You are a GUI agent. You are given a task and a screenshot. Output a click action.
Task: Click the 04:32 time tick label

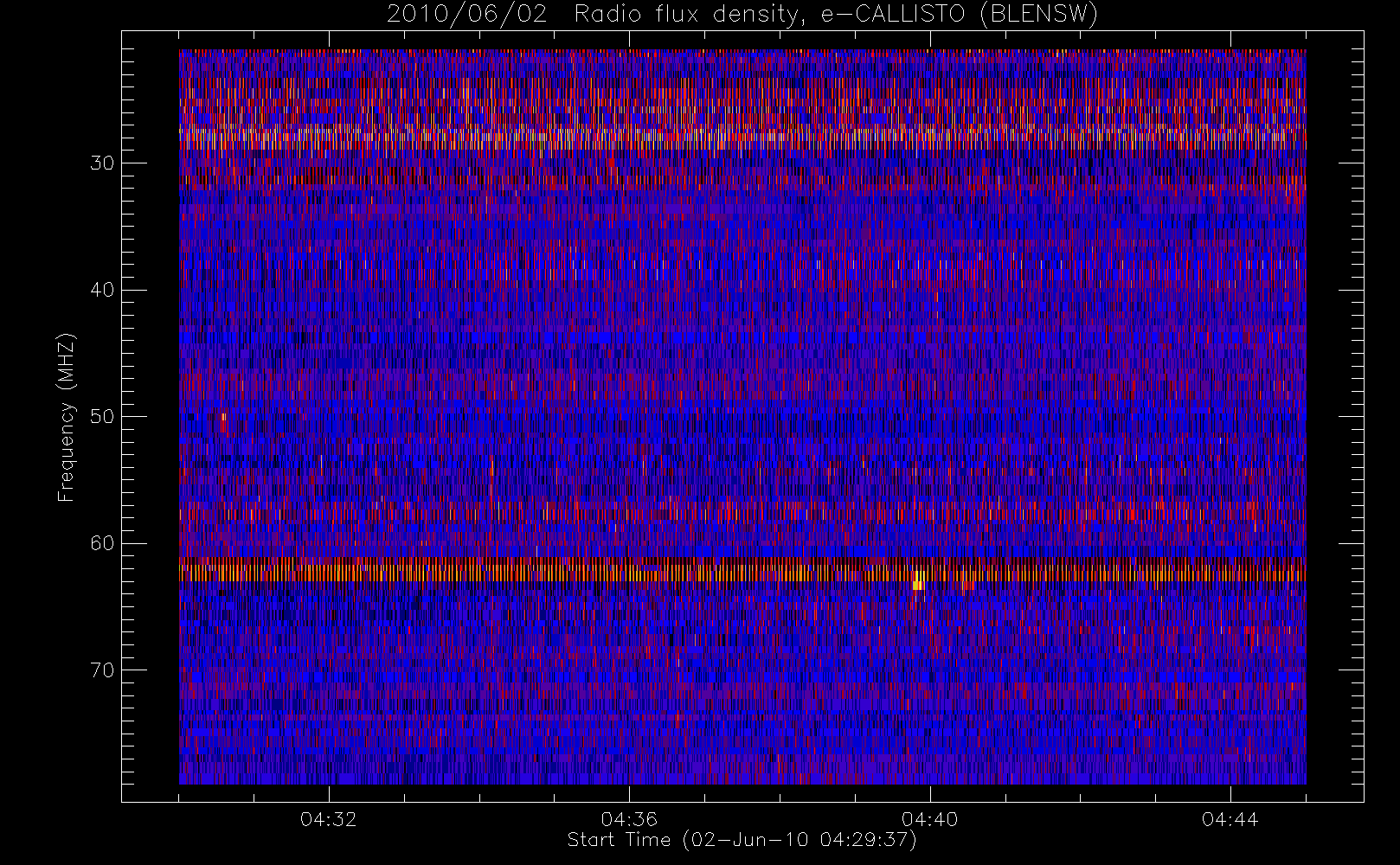(329, 819)
